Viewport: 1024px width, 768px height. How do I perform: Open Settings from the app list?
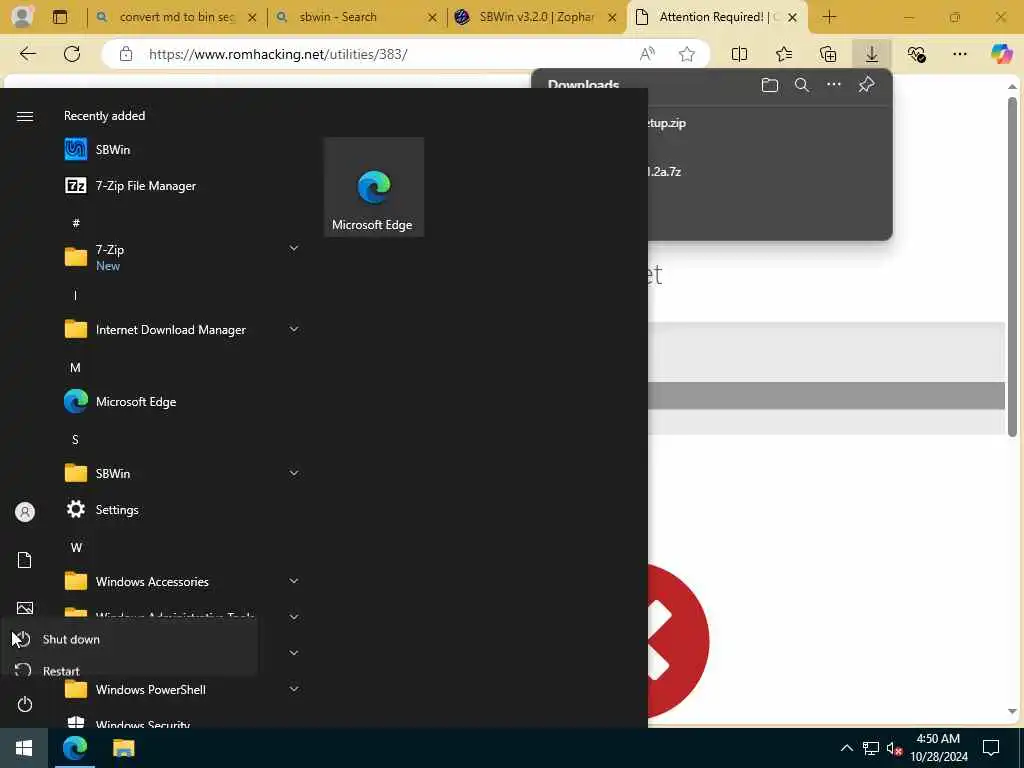tap(182, 509)
